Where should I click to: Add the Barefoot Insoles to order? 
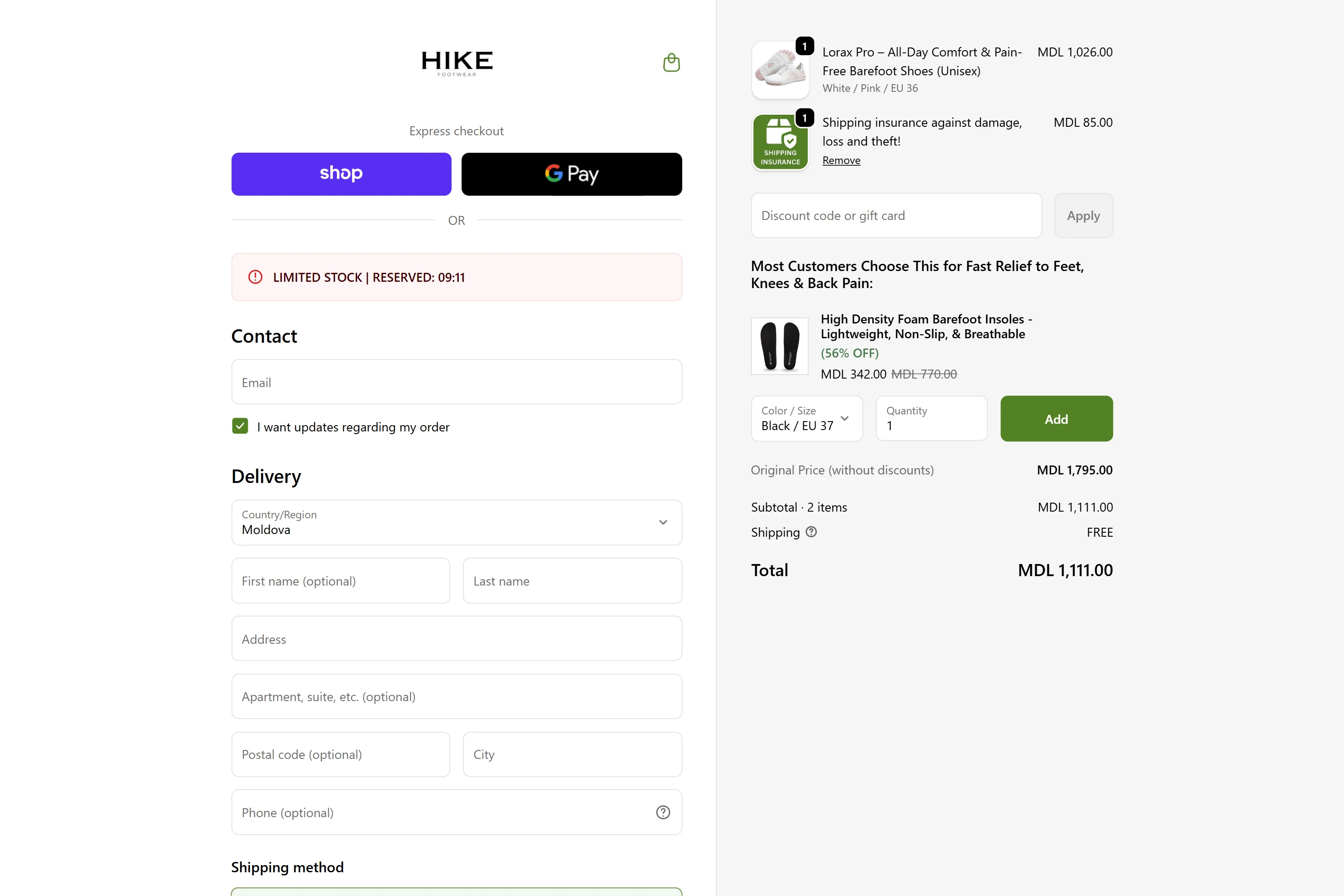pyautogui.click(x=1056, y=419)
